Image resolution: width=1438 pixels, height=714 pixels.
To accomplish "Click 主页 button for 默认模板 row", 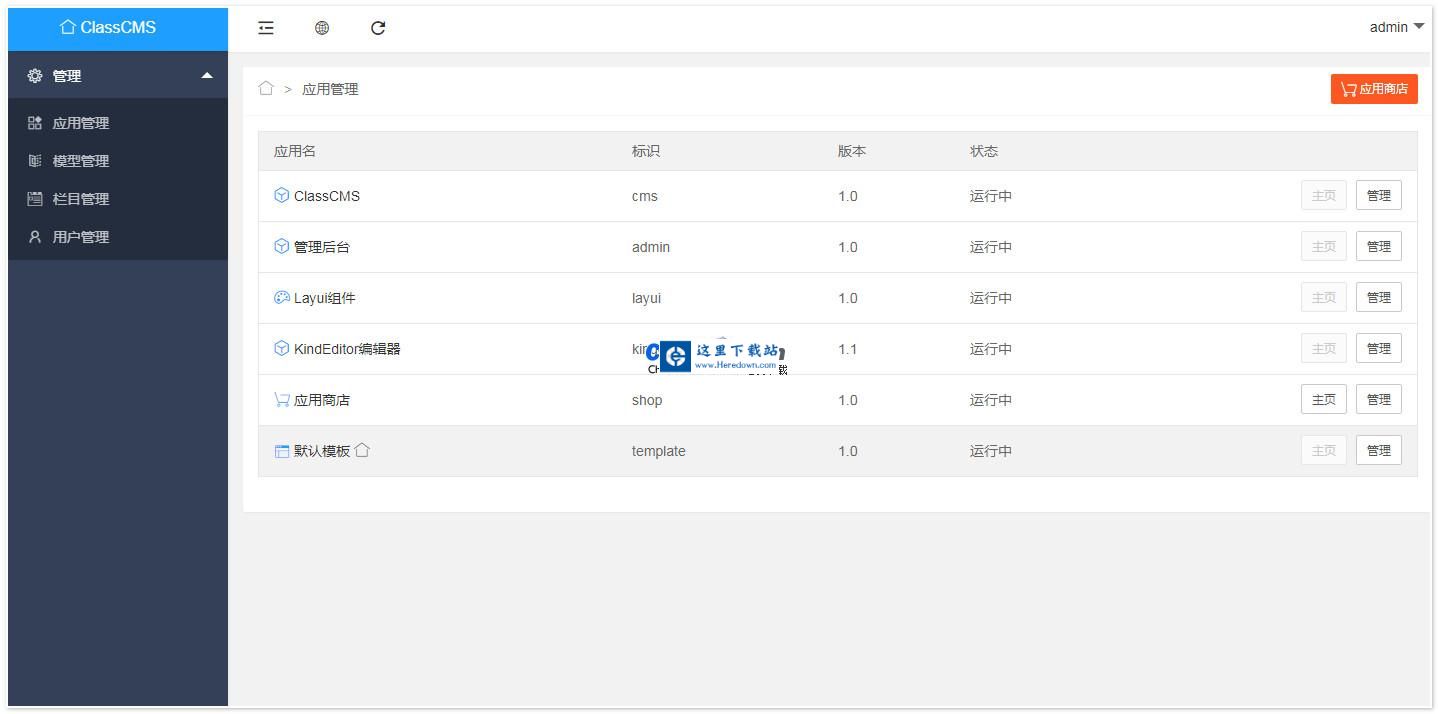I will click(1324, 450).
